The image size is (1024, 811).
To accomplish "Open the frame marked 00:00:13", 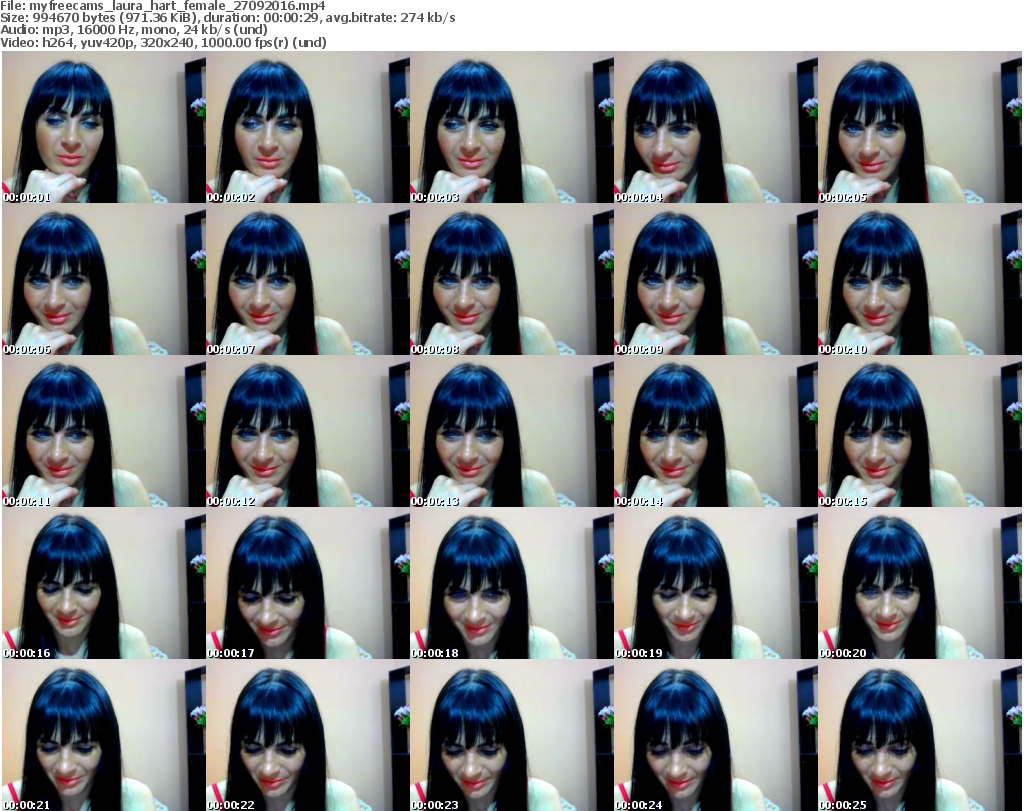I will (511, 434).
